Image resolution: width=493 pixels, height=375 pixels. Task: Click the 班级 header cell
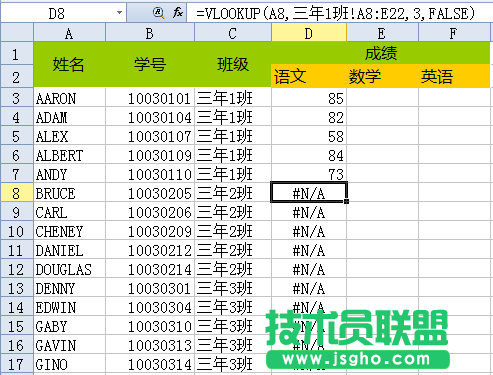point(233,64)
